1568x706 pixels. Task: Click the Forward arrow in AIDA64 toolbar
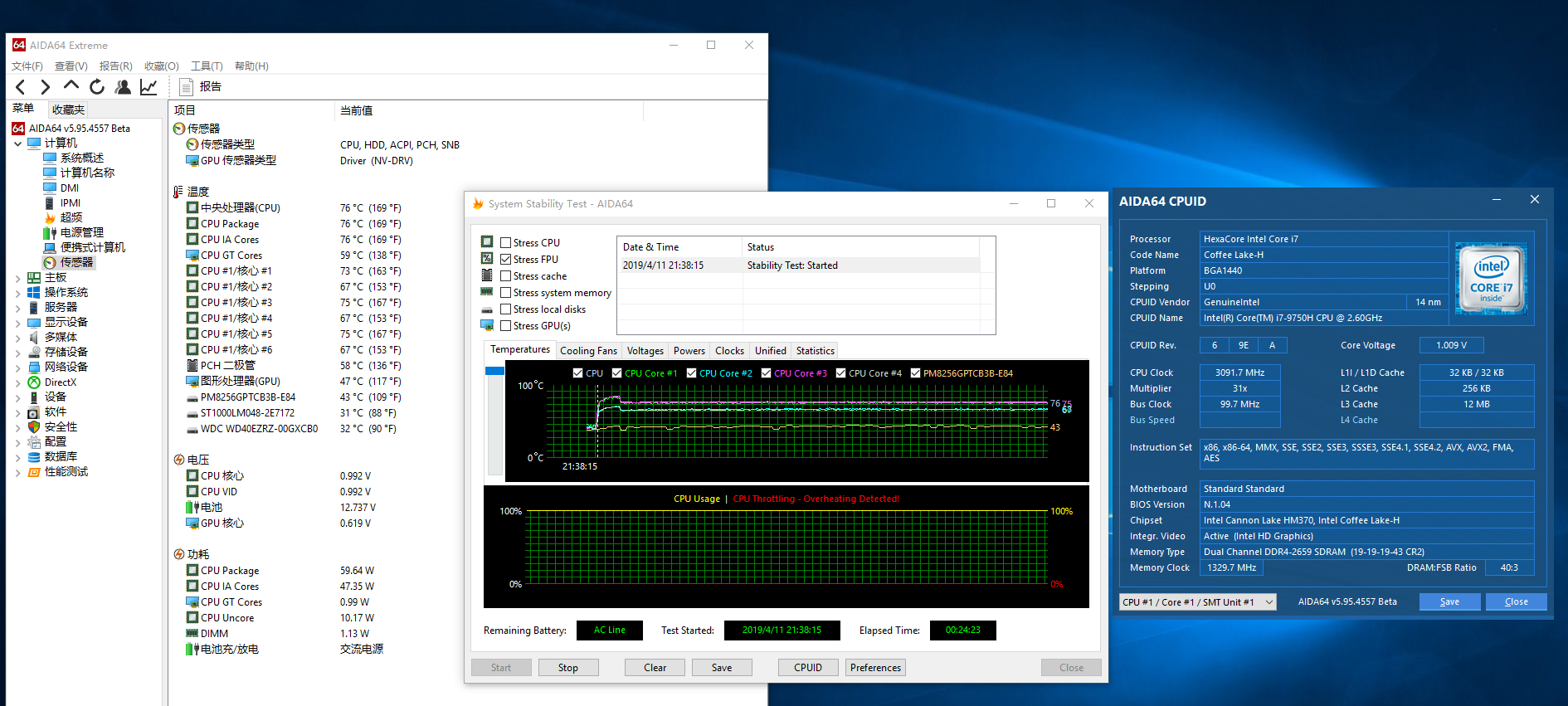point(46,87)
